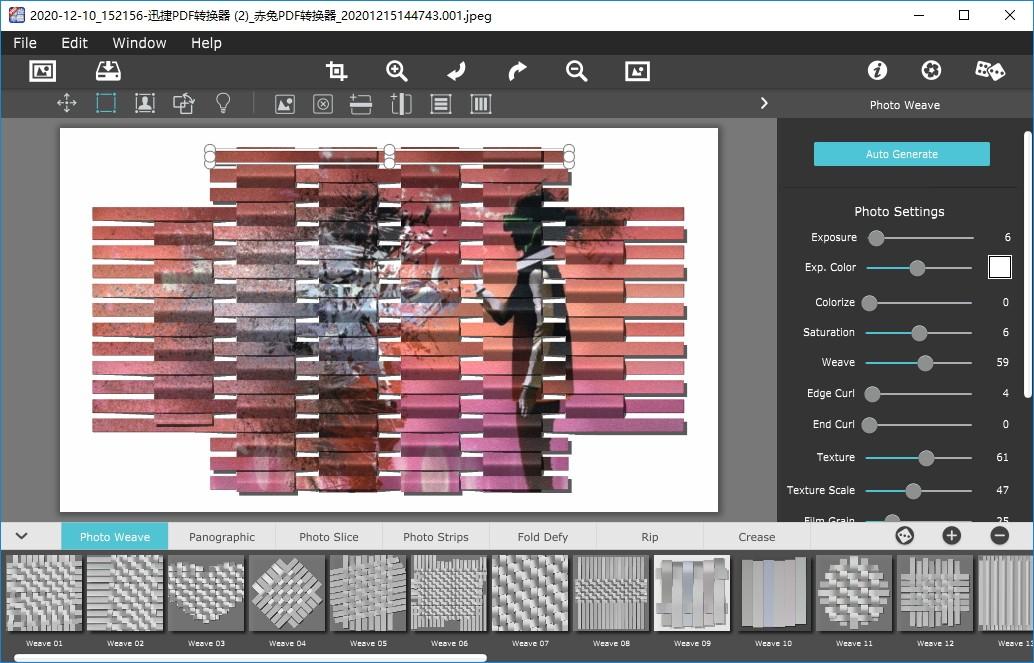This screenshot has width=1034, height=663.
Task: Zoom in with the plus magnifier
Action: tap(396, 71)
